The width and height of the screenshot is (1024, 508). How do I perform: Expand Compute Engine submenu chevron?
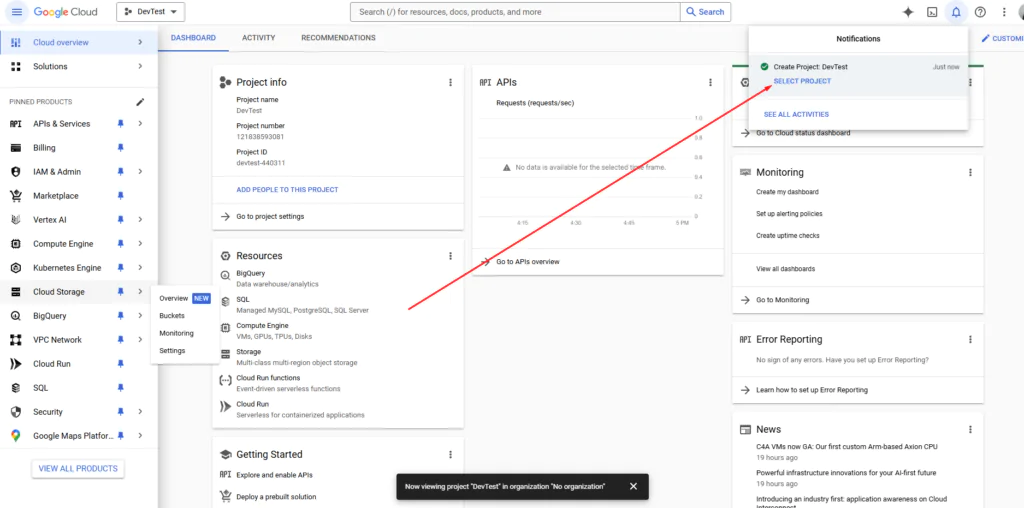coord(140,244)
